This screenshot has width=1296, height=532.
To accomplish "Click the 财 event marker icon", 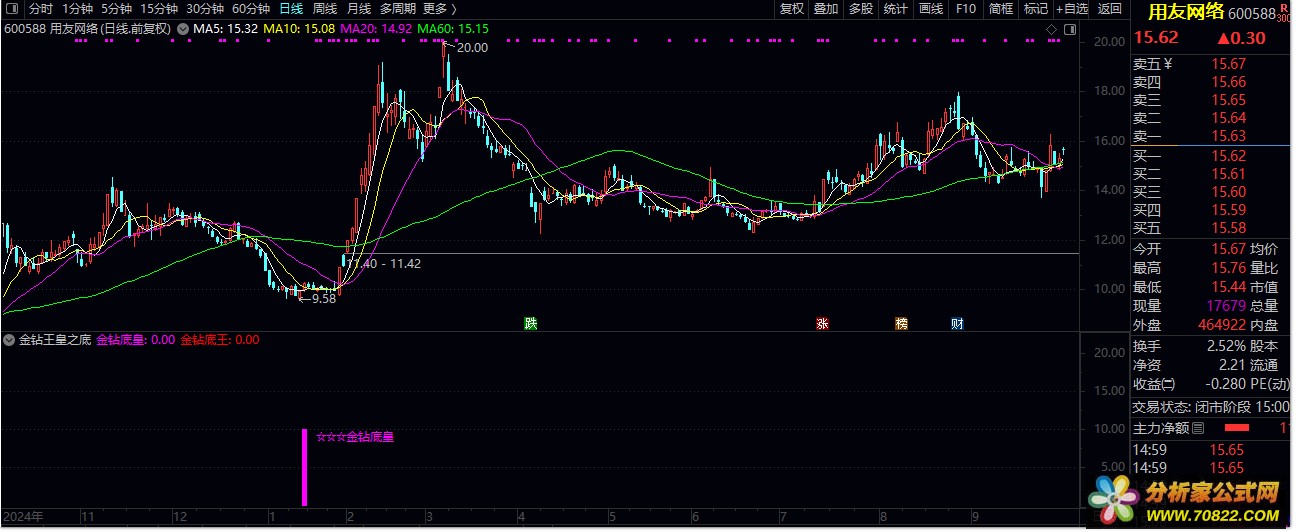I will coord(957,323).
